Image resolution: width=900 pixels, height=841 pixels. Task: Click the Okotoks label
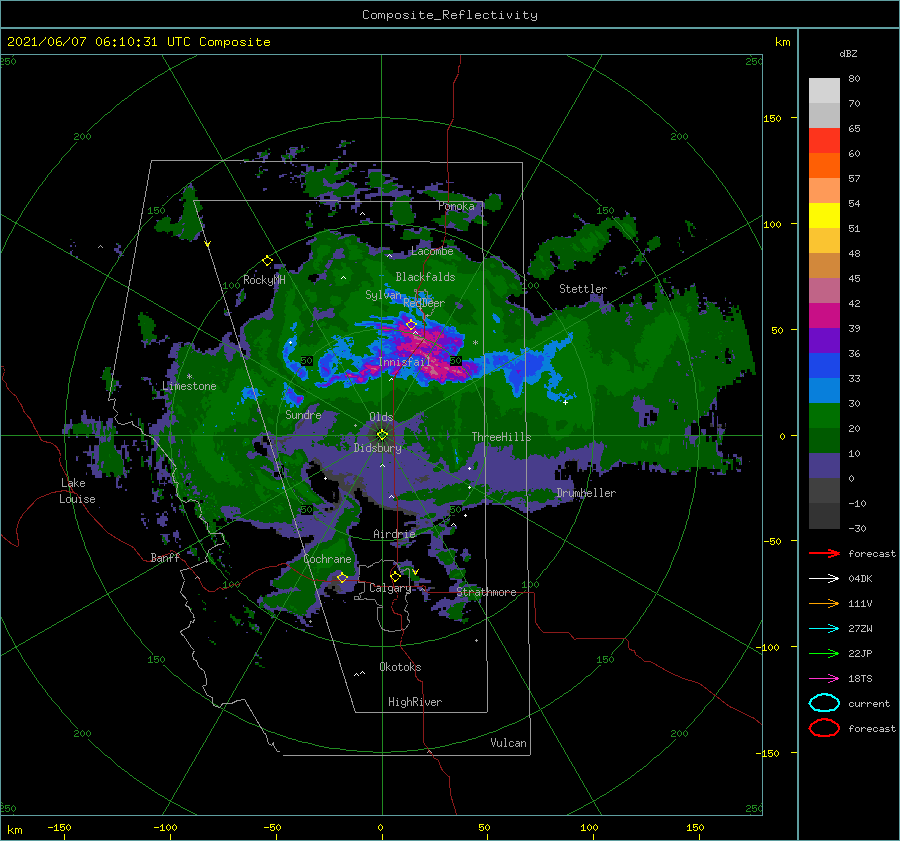[400, 667]
